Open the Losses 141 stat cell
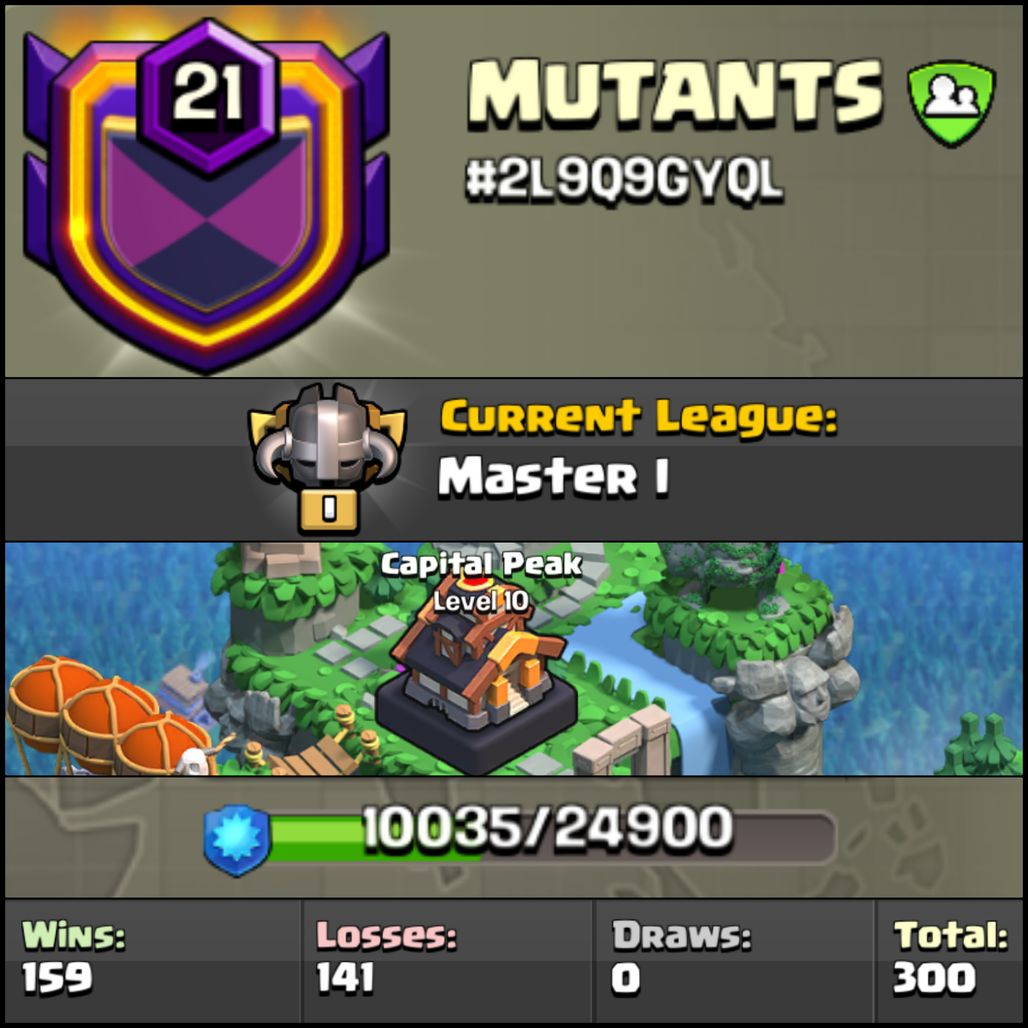Viewport: 1028px width, 1028px height. pos(447,960)
